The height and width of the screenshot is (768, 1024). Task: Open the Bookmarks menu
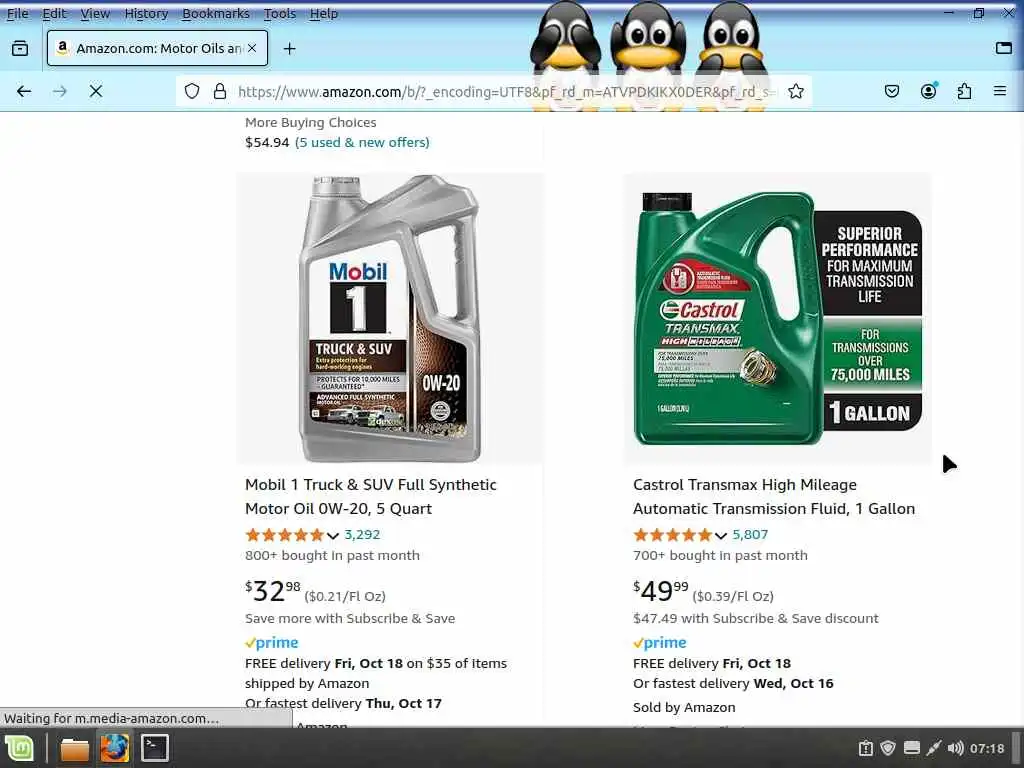click(x=216, y=14)
